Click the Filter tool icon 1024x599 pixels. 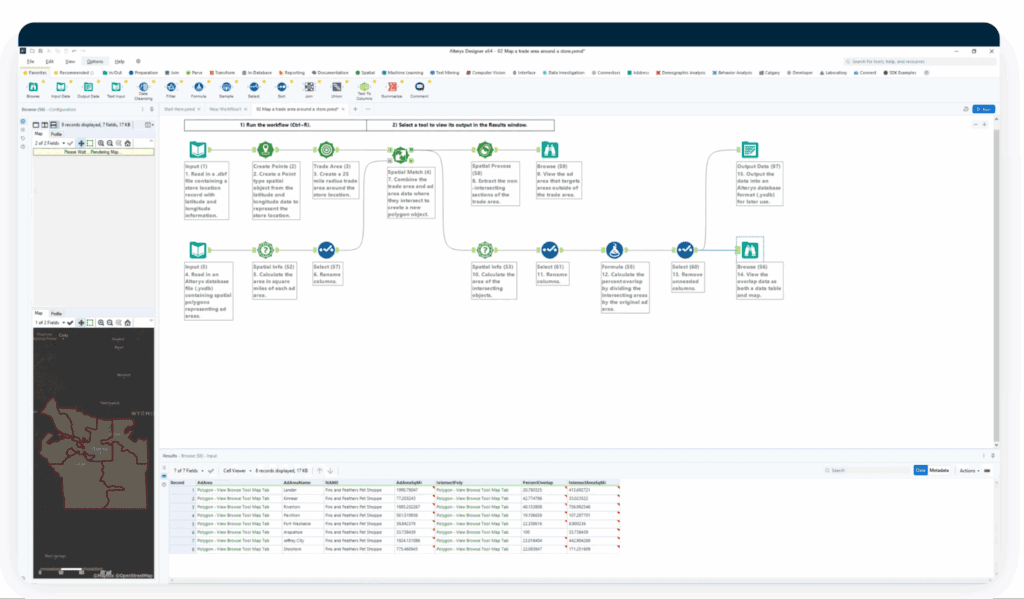[x=171, y=87]
